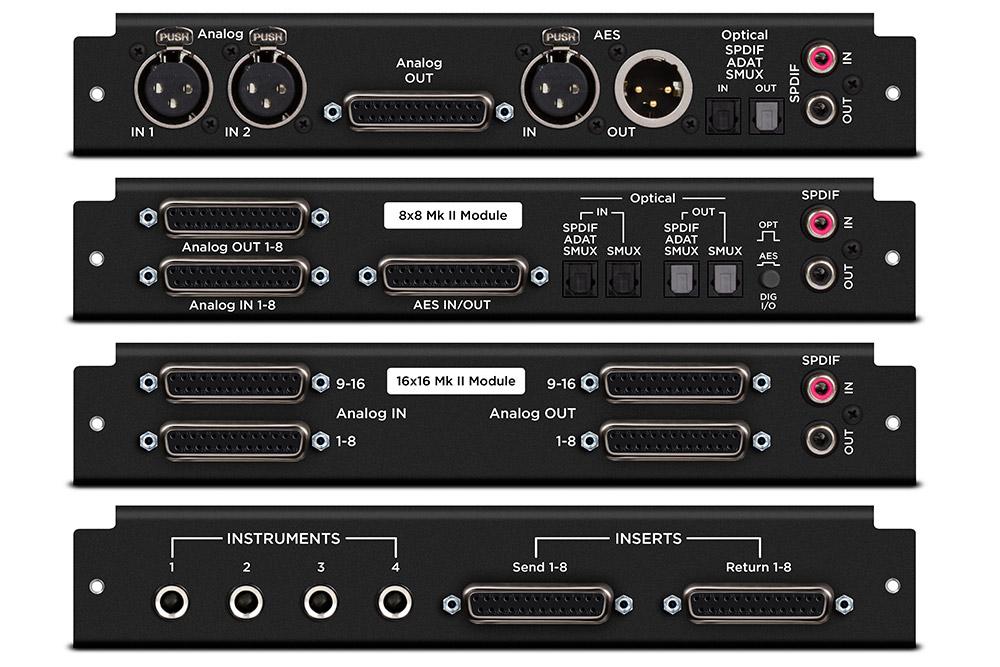Select the AES OUT male XLR connector
Screen dimensions: 1000x667
(x=649, y=91)
